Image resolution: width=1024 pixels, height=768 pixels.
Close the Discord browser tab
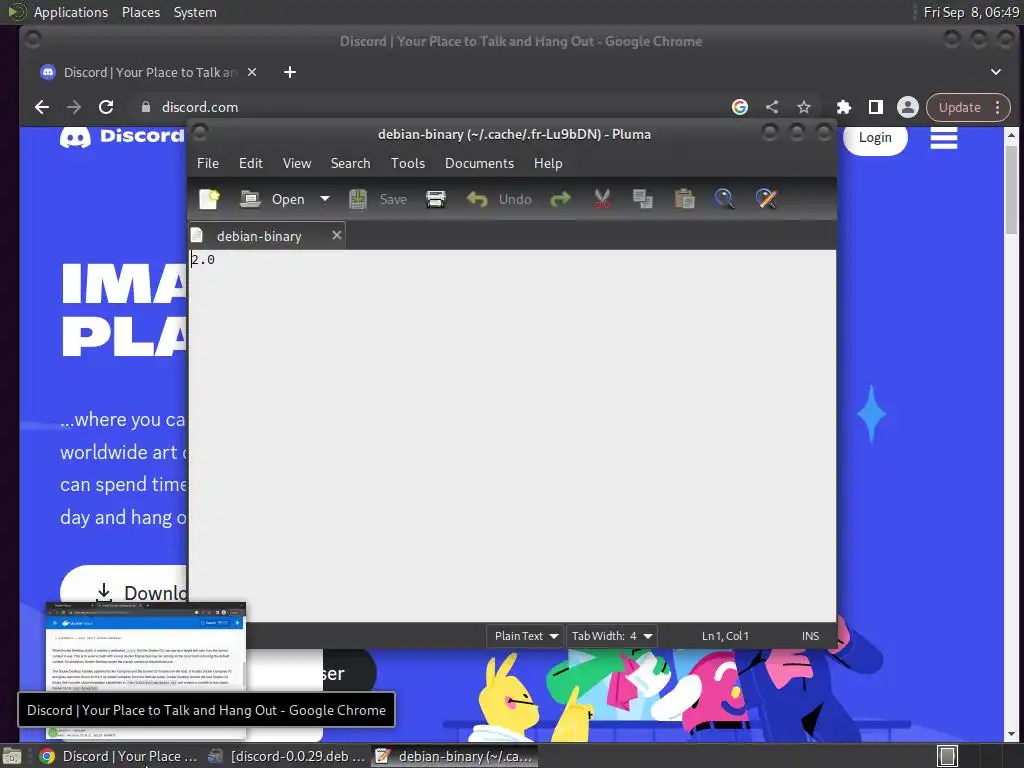tap(252, 72)
